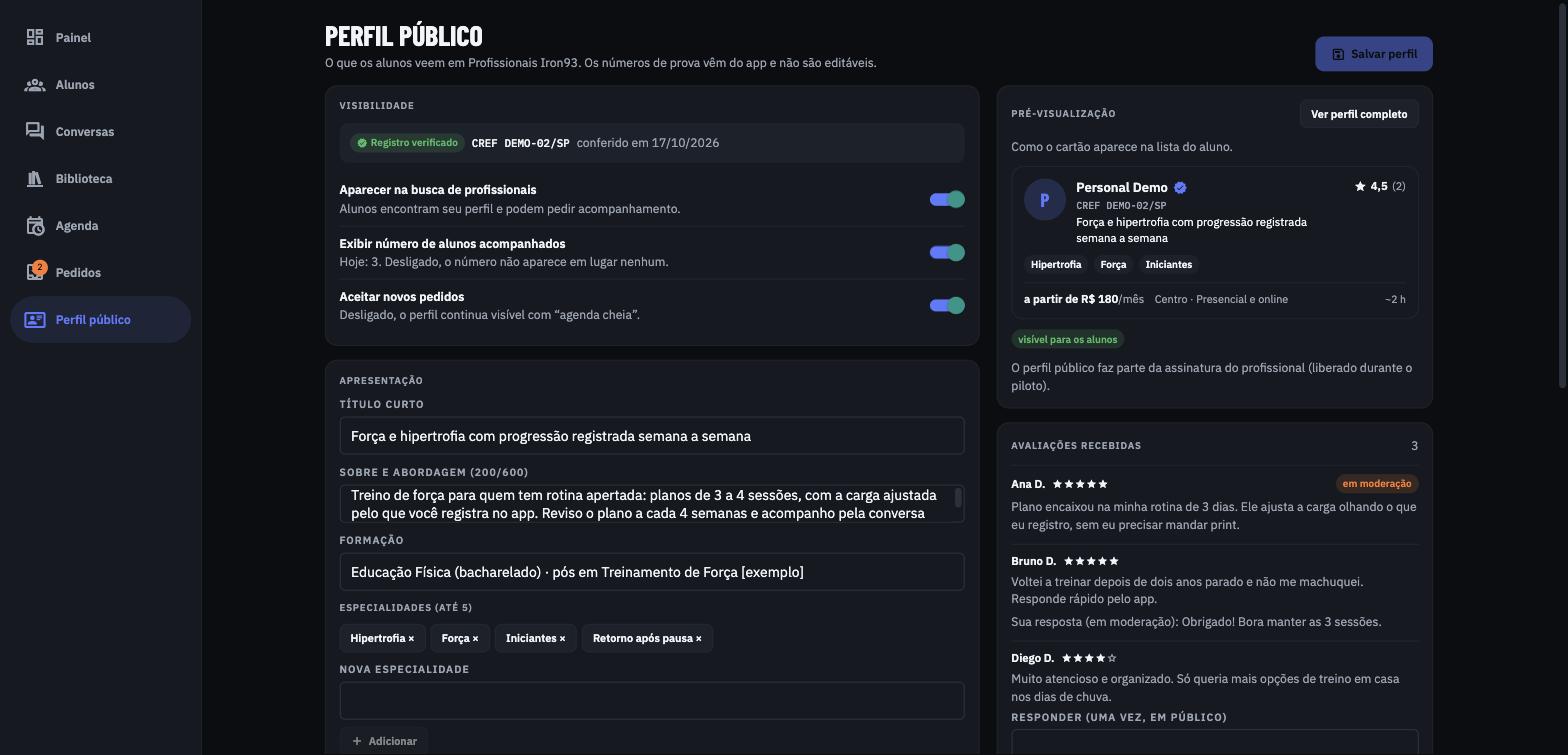Click Ana D.'s five-star rating
This screenshot has width=1568, height=755.
[1080, 484]
